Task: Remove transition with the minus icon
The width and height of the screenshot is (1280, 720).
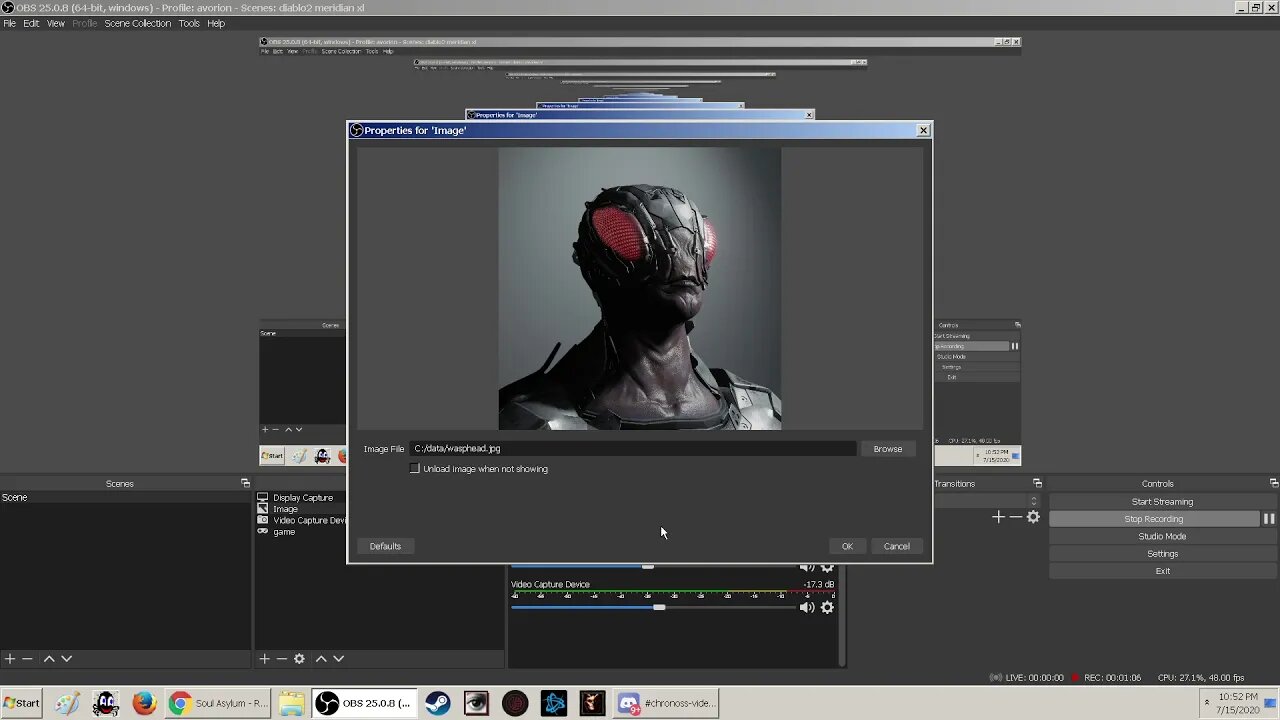Action: pos(1015,517)
